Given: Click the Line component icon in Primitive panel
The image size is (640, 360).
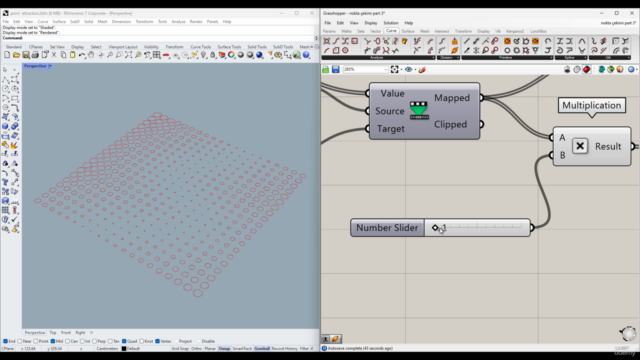Looking at the screenshot, I should [x=467, y=41].
